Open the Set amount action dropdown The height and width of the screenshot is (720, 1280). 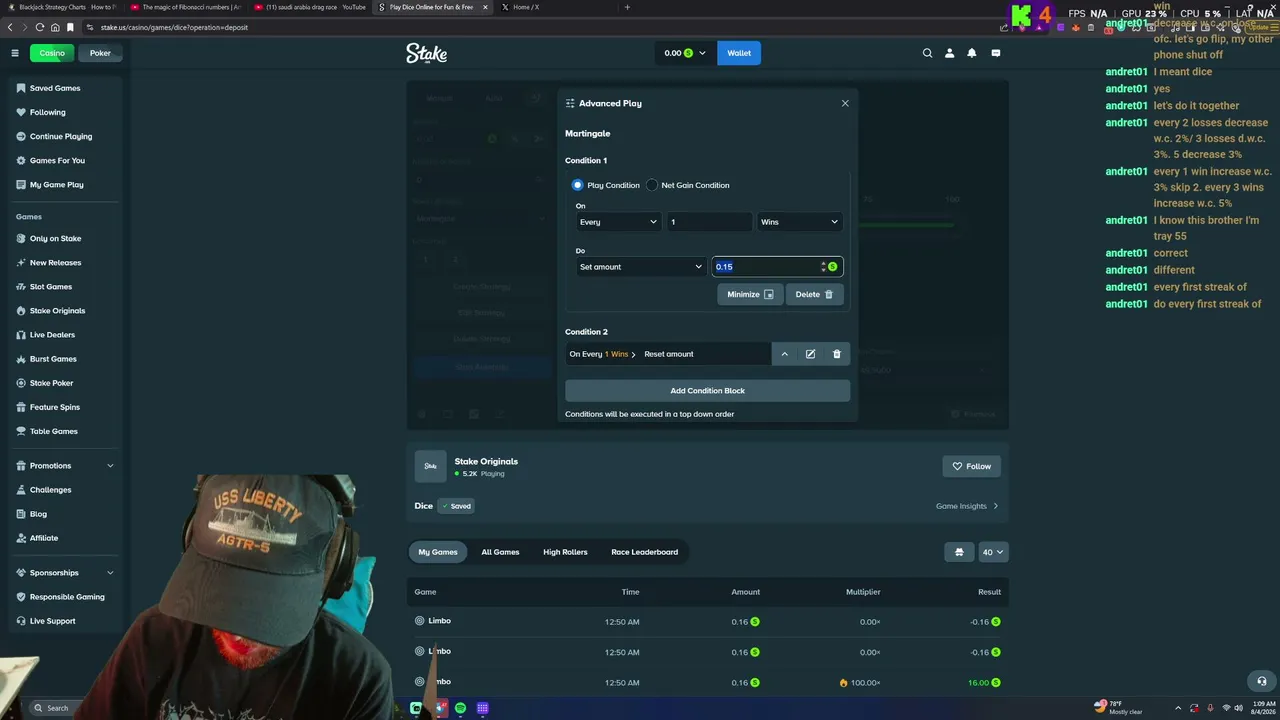[641, 267]
